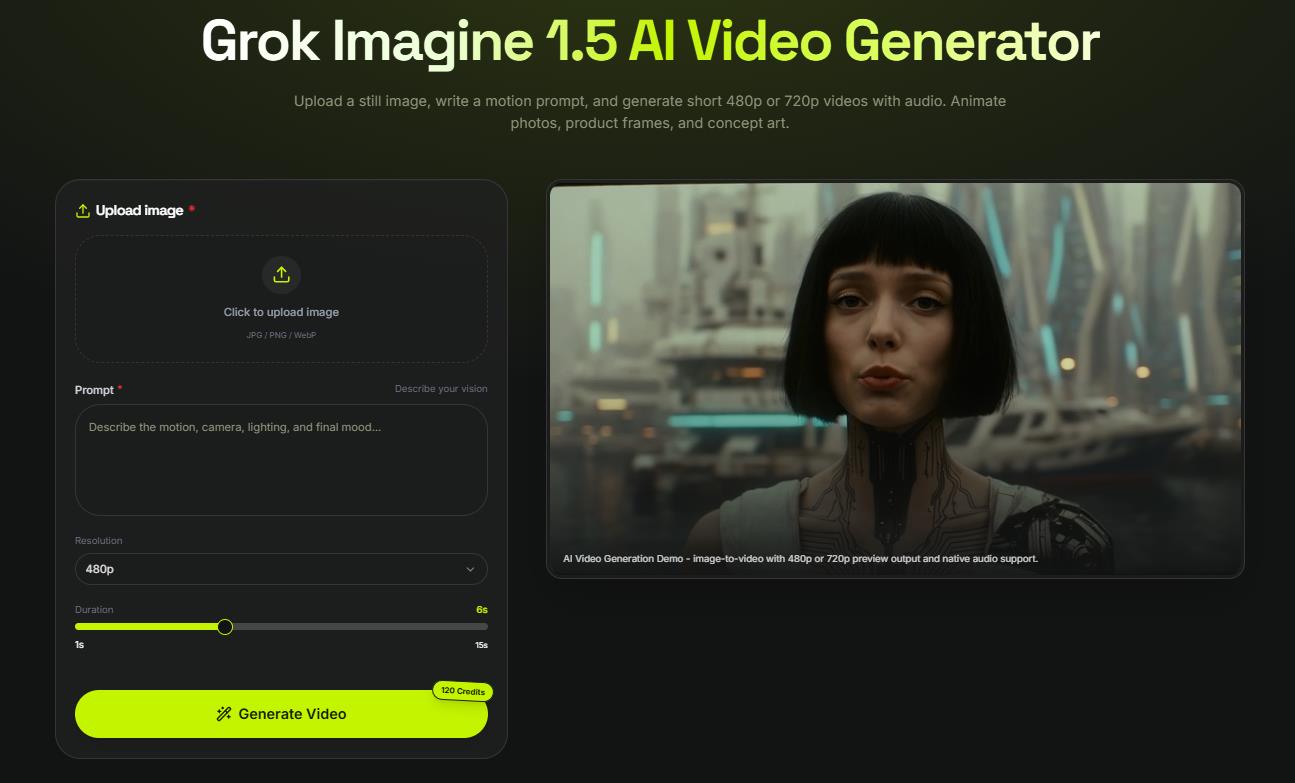Click the upload icon beside the Upload image heading
1295x783 pixels.
(x=83, y=211)
